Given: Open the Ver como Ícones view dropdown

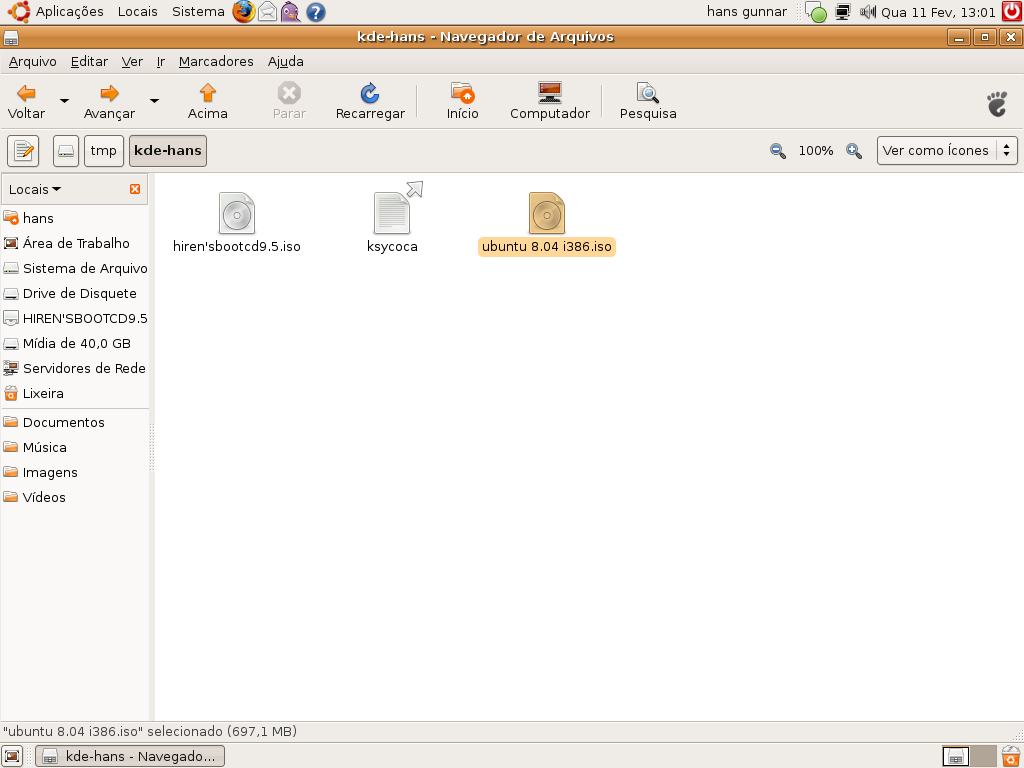Looking at the screenshot, I should click(x=947, y=151).
